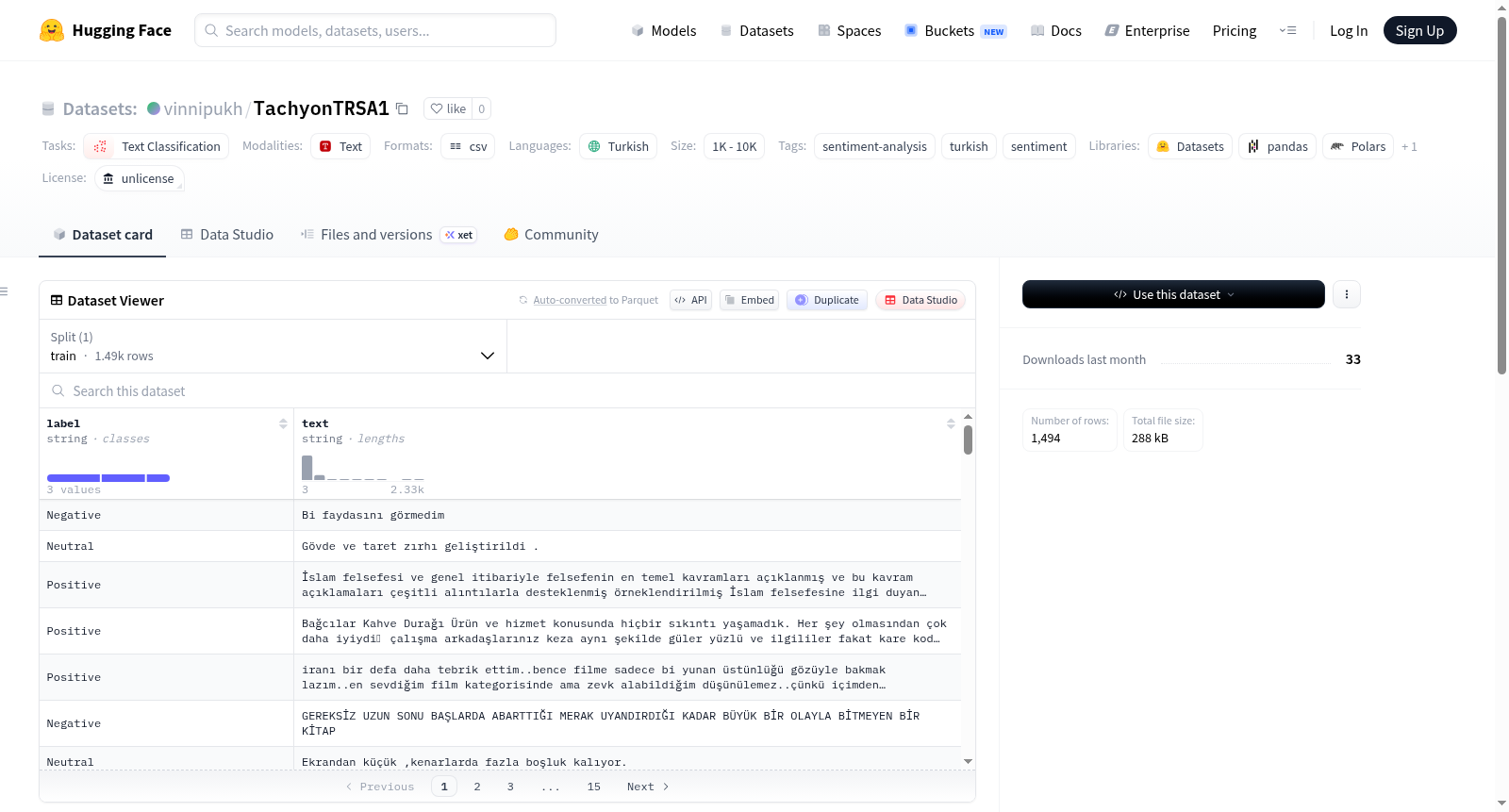This screenshot has width=1509, height=812.
Task: Click the heart like button
Action: tap(448, 108)
